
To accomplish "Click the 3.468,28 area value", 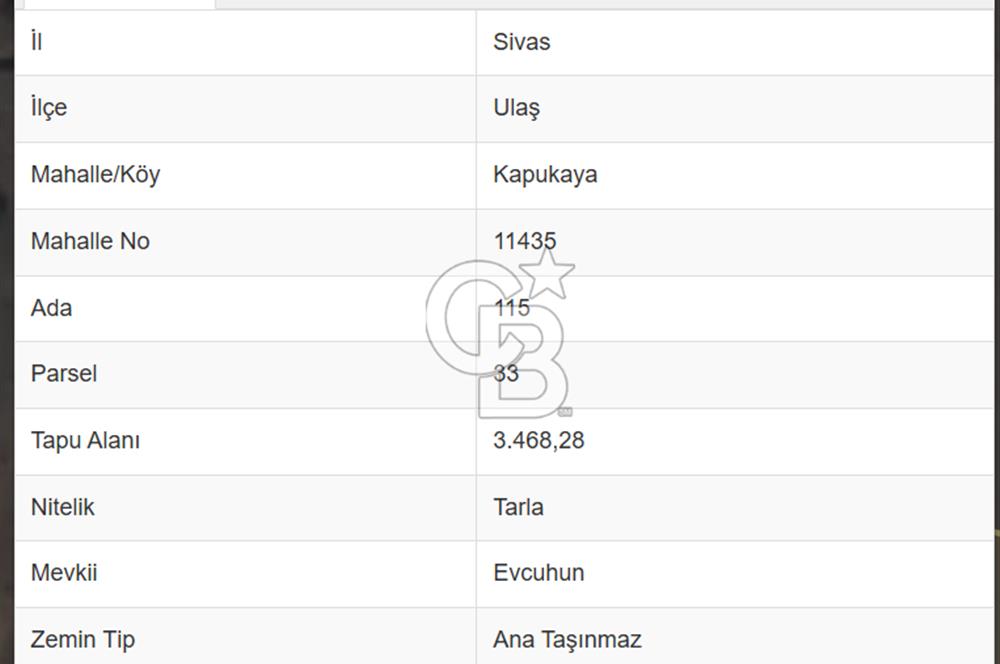I will pos(538,440).
